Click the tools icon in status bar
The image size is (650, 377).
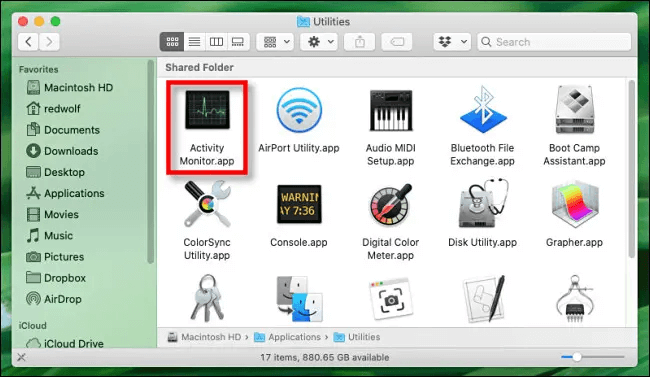point(22,357)
